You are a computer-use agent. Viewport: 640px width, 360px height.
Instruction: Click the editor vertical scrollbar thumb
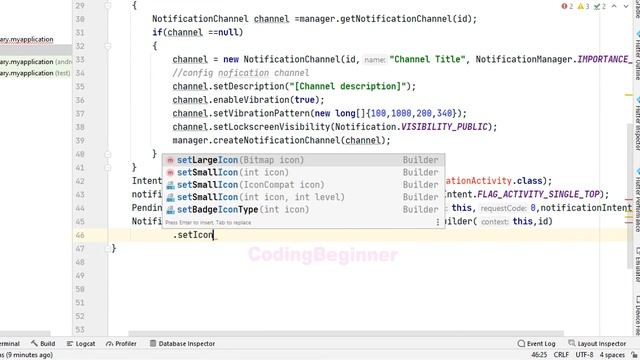pyautogui.click(x=629, y=196)
